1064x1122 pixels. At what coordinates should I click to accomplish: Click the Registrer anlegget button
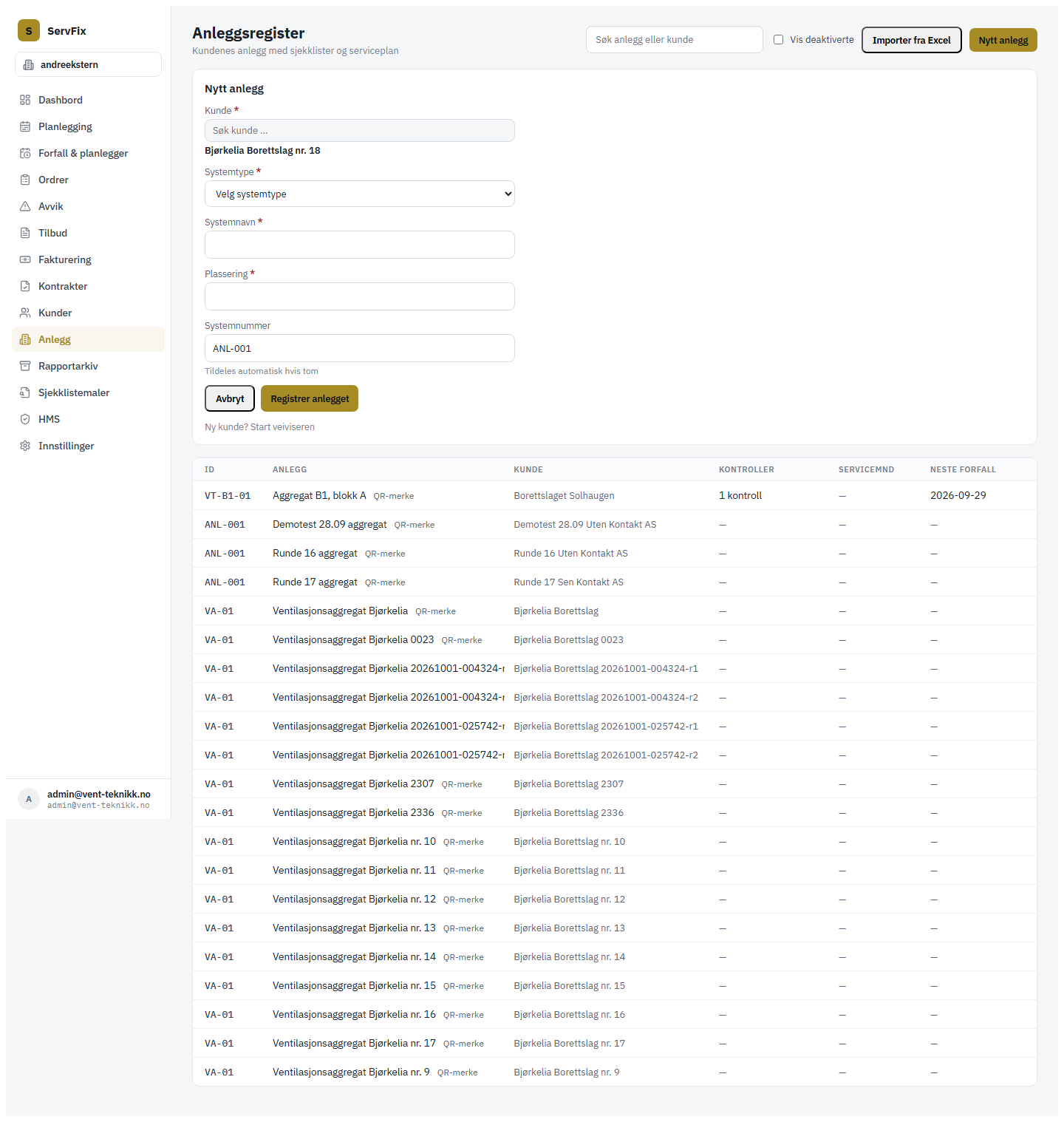pyautogui.click(x=310, y=398)
